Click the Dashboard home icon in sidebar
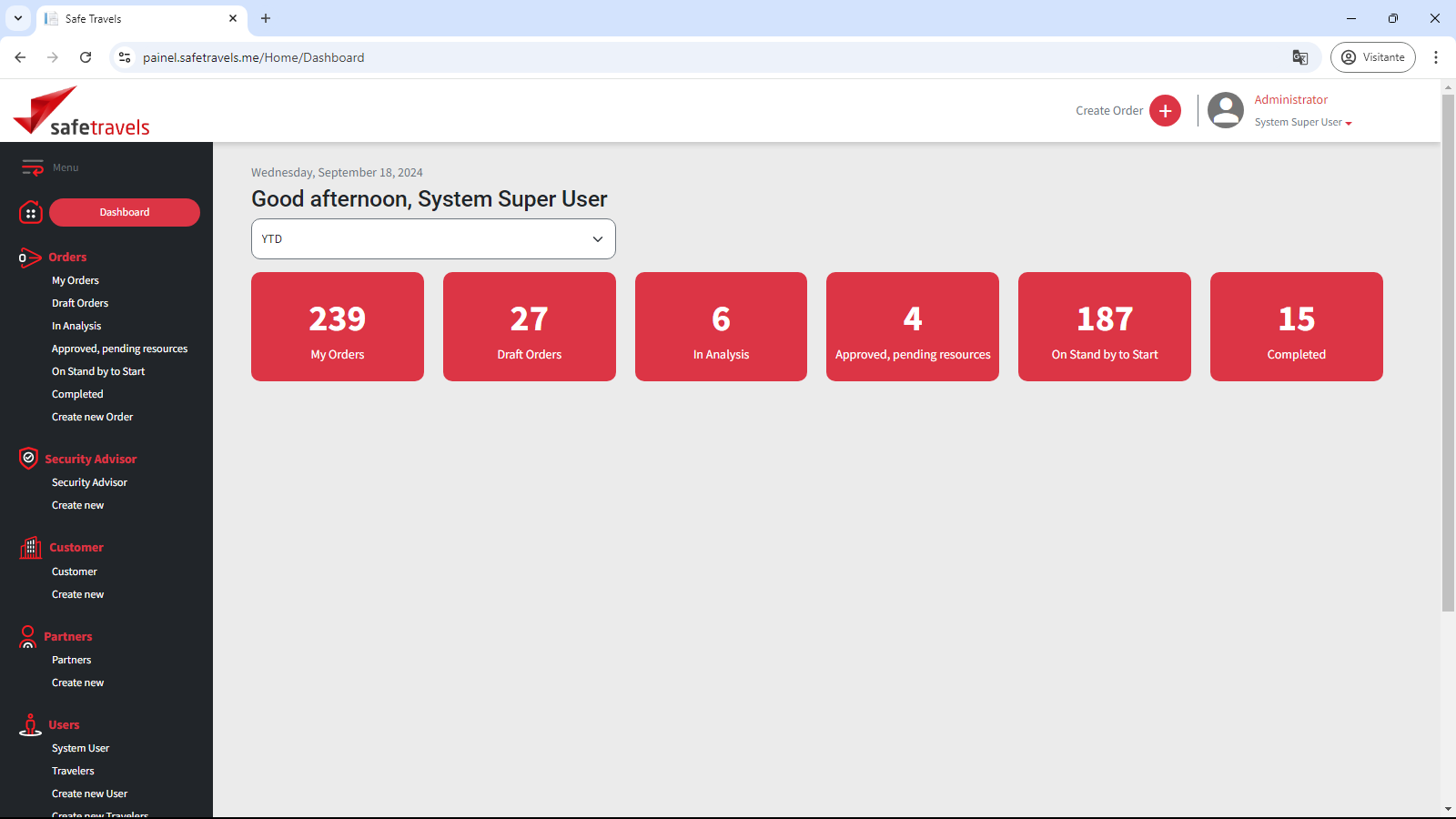Image resolution: width=1456 pixels, height=819 pixels. coord(31,212)
